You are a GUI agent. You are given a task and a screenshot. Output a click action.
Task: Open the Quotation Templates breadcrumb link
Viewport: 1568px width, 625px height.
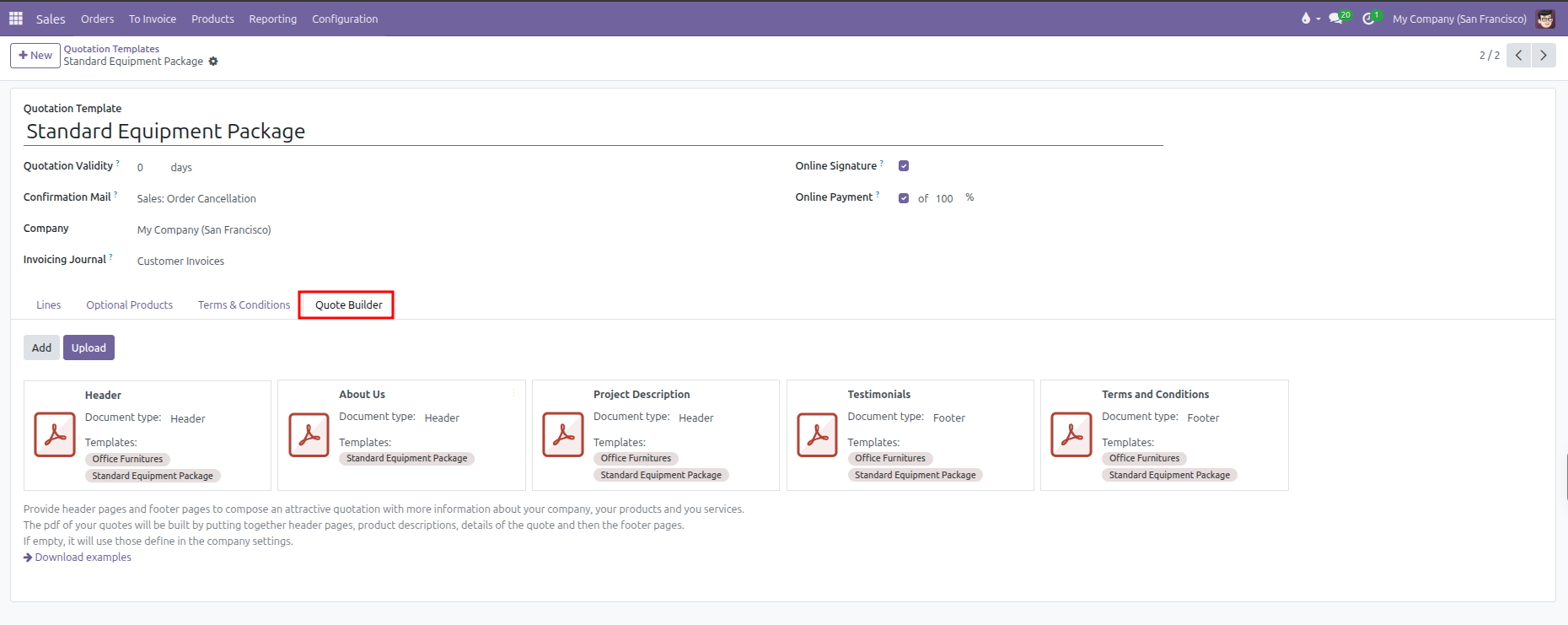(111, 49)
